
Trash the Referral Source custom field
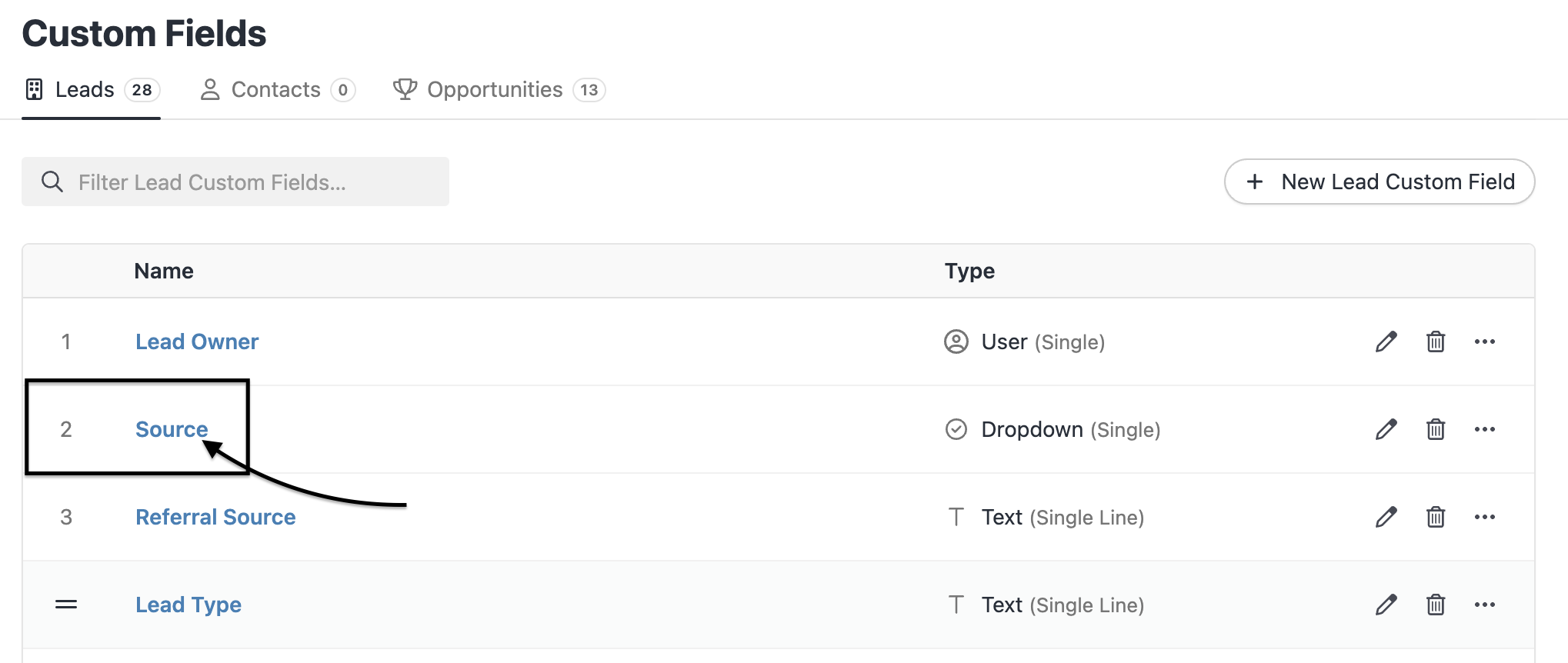click(x=1435, y=517)
